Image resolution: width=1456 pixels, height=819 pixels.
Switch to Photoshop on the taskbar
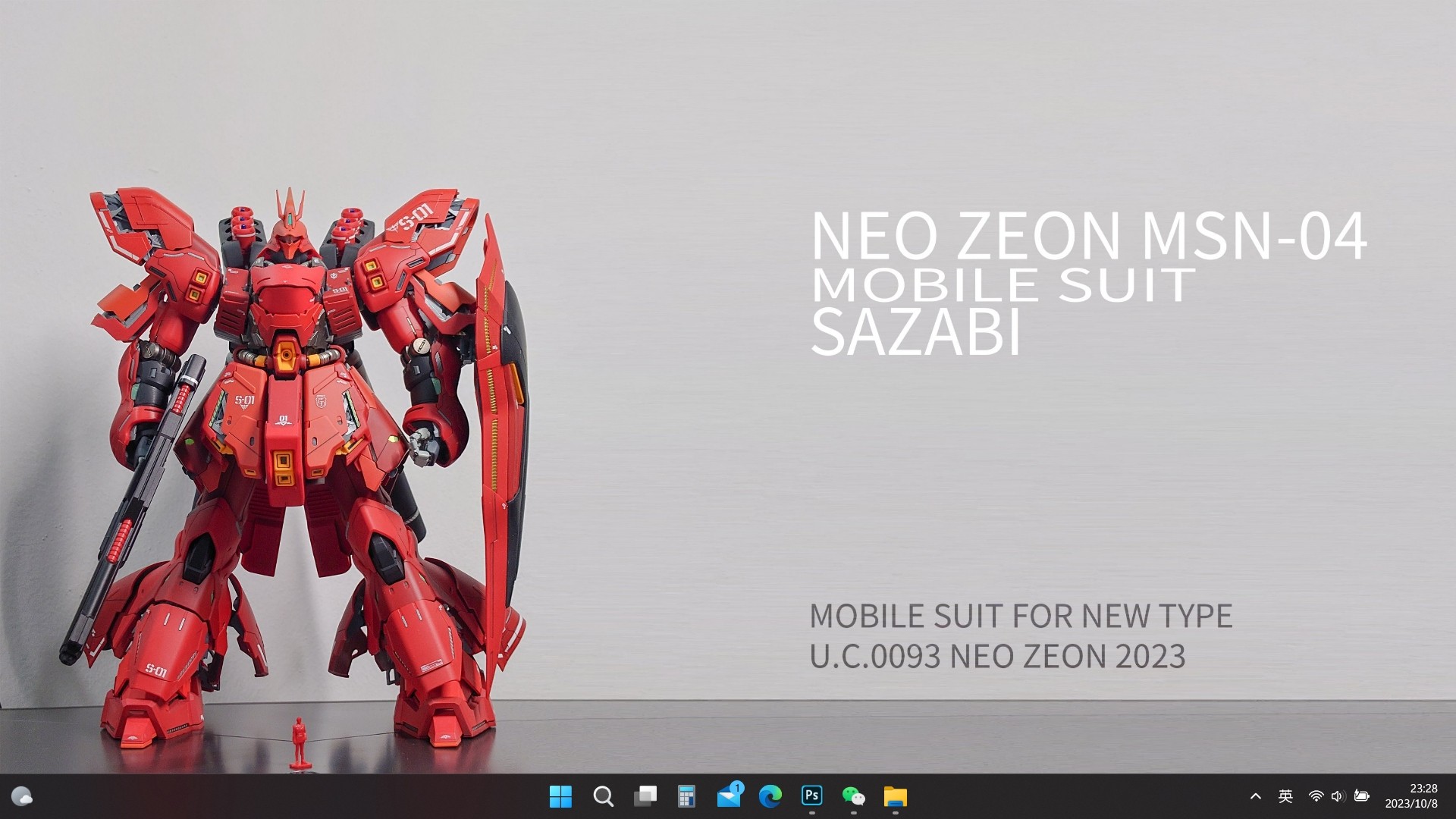point(812,795)
